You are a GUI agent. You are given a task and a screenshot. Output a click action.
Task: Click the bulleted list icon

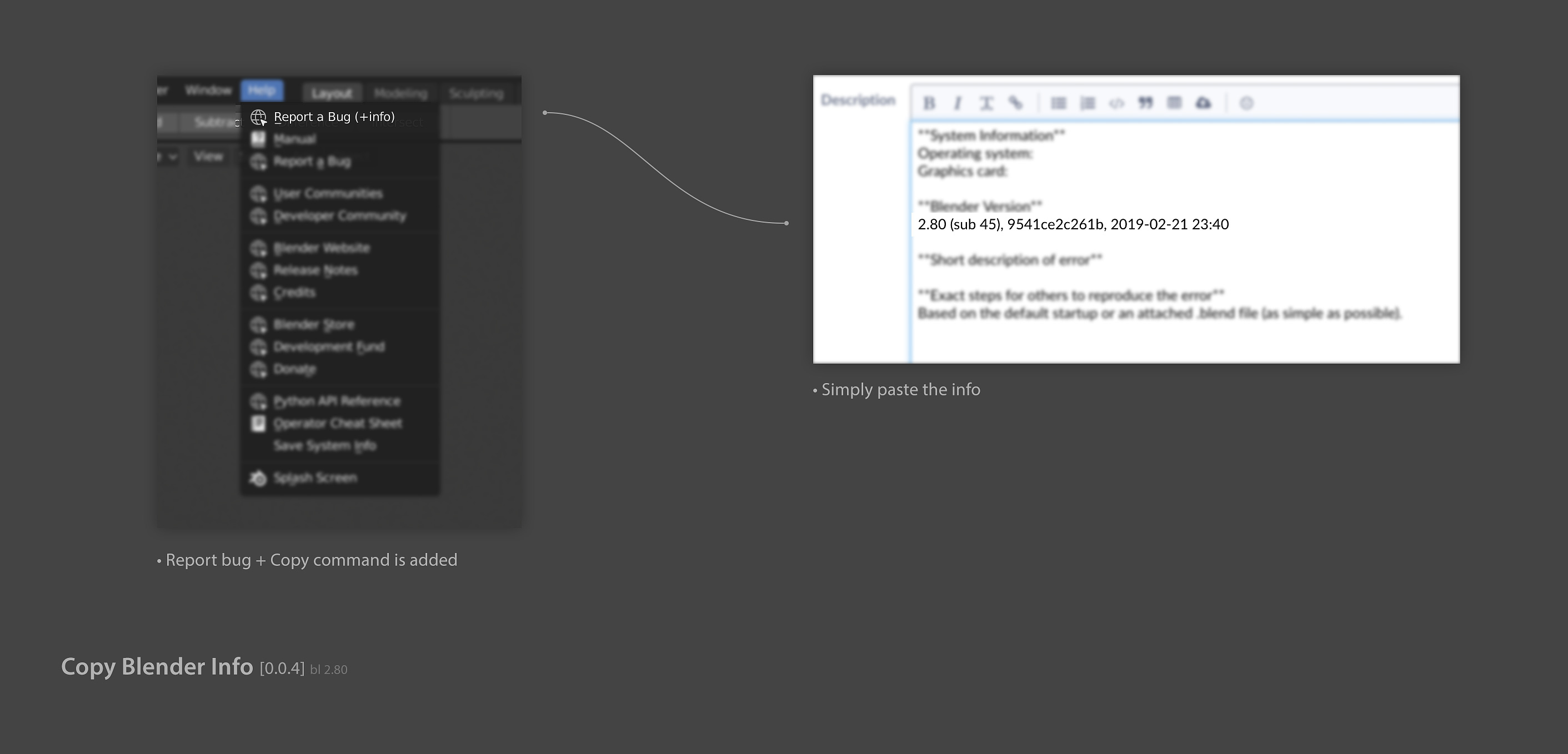point(1059,103)
